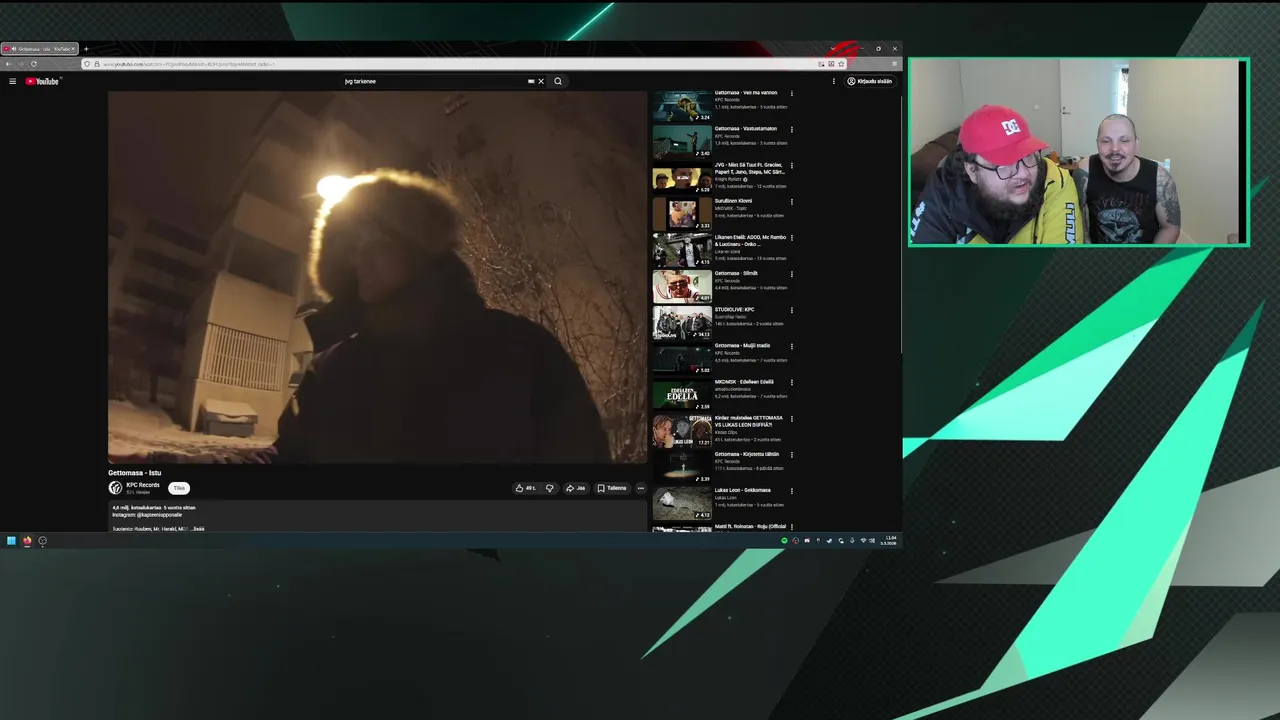Viewport: 1280px width, 720px height.
Task: Like the video with thumbs-up button
Action: click(x=526, y=488)
